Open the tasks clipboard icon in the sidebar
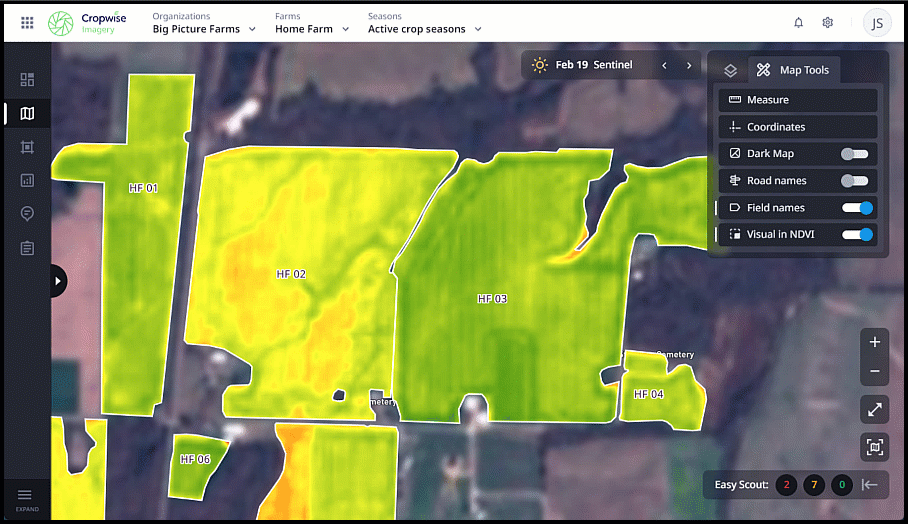The width and height of the screenshot is (908, 524). pos(27,248)
